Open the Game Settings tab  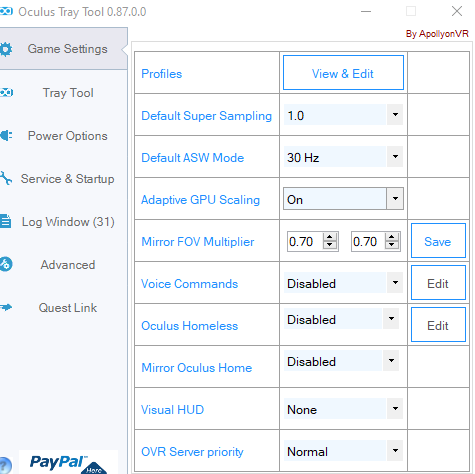[x=63, y=49]
